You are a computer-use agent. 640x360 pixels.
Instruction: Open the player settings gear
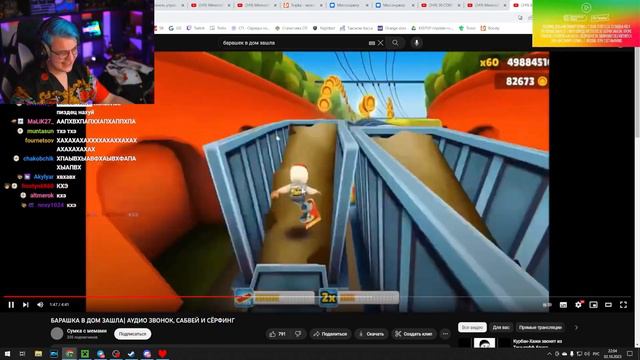578,304
